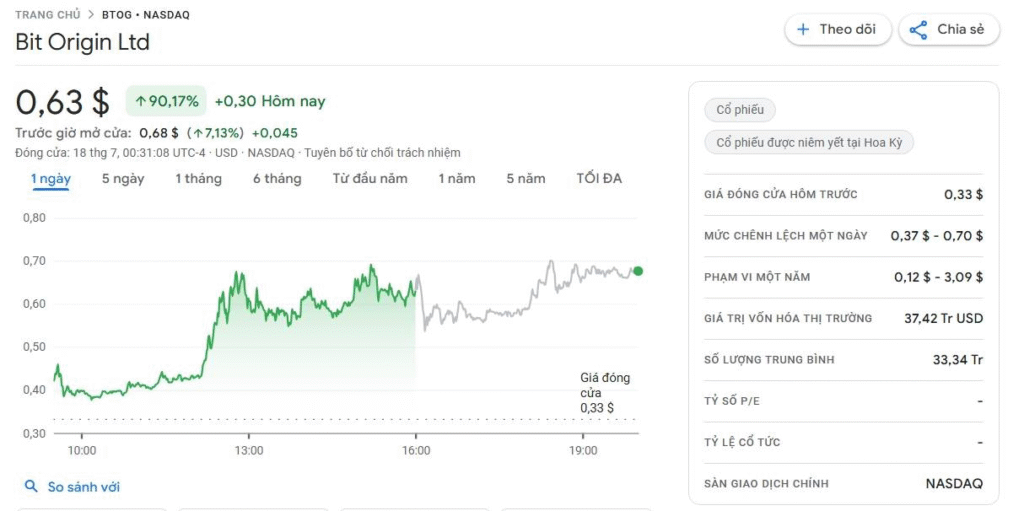
Task: Click the 10:00 time axis label
Action: coord(82,451)
